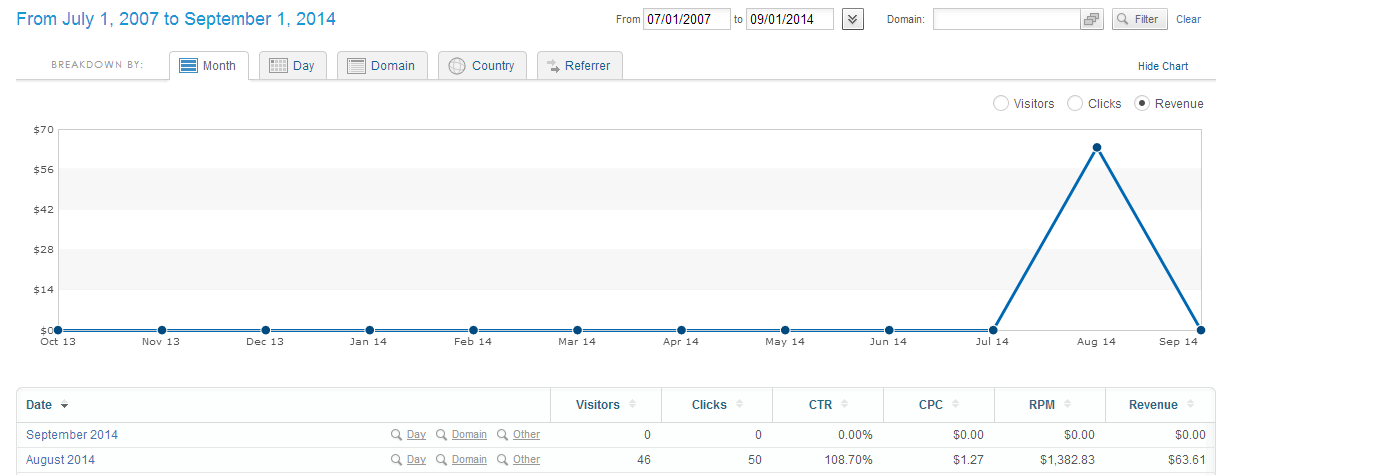Select the Revenue chart radio button
Viewport: 1396px width, 475px height.
[x=1142, y=103]
